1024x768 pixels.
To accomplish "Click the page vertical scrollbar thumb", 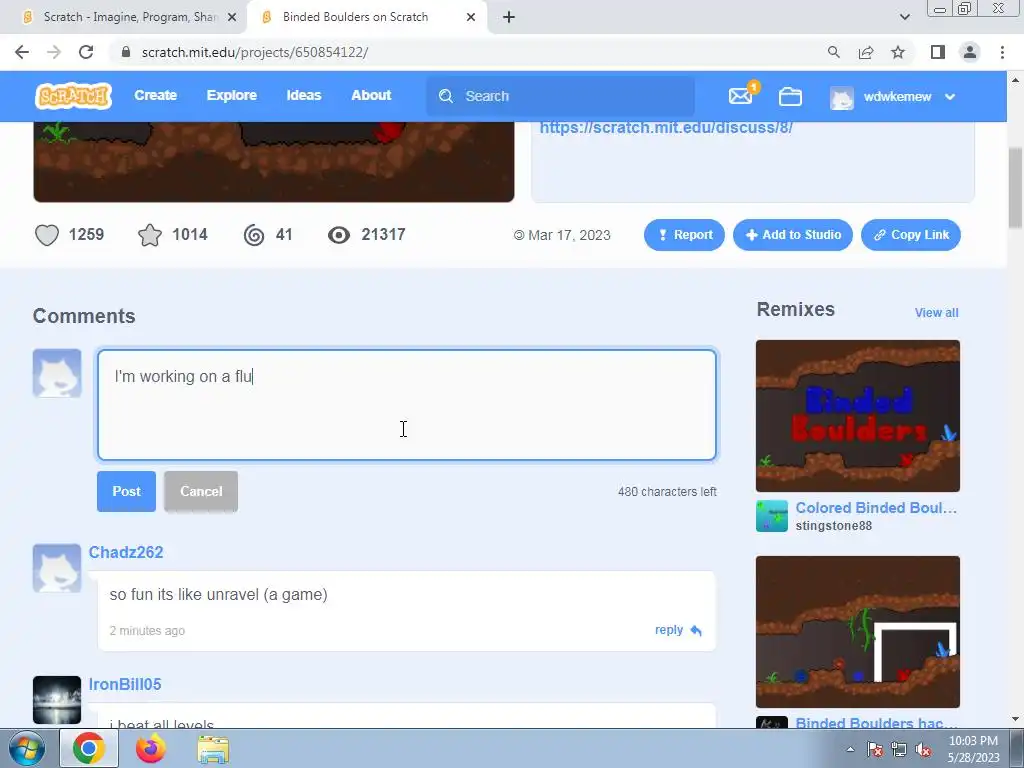I will point(1016,188).
